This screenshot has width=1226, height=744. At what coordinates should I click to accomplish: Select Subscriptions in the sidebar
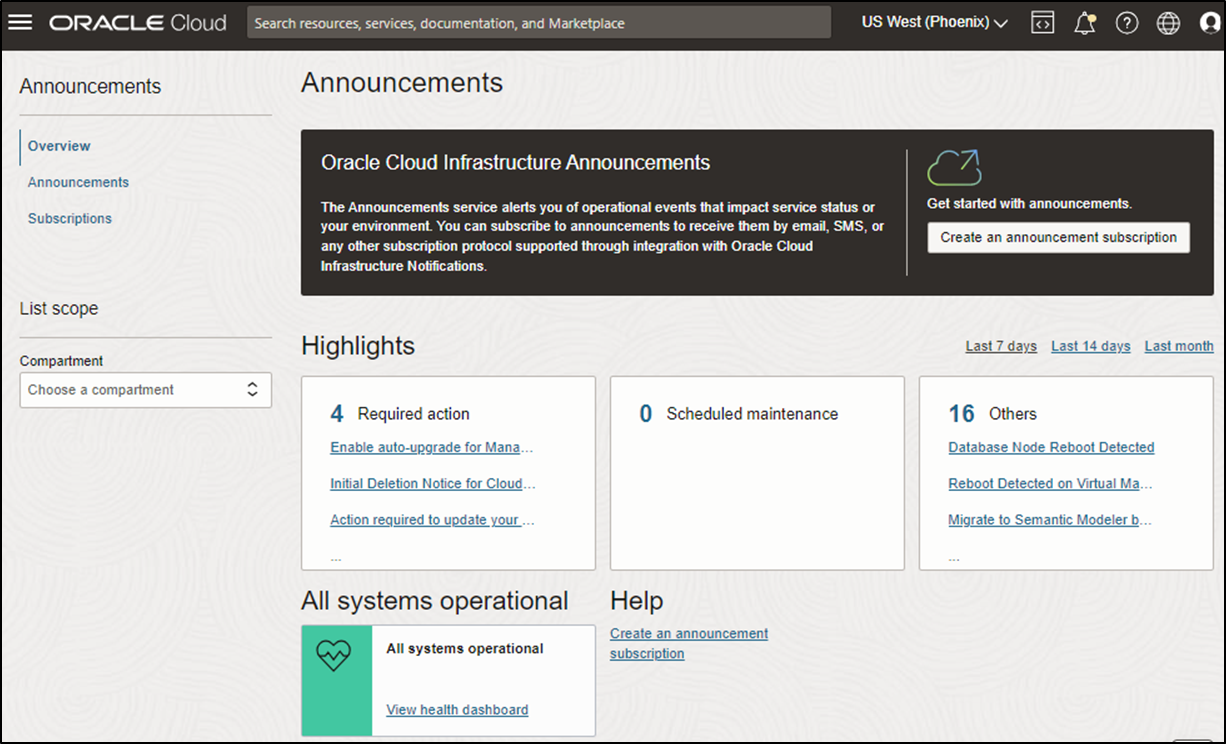(x=70, y=218)
